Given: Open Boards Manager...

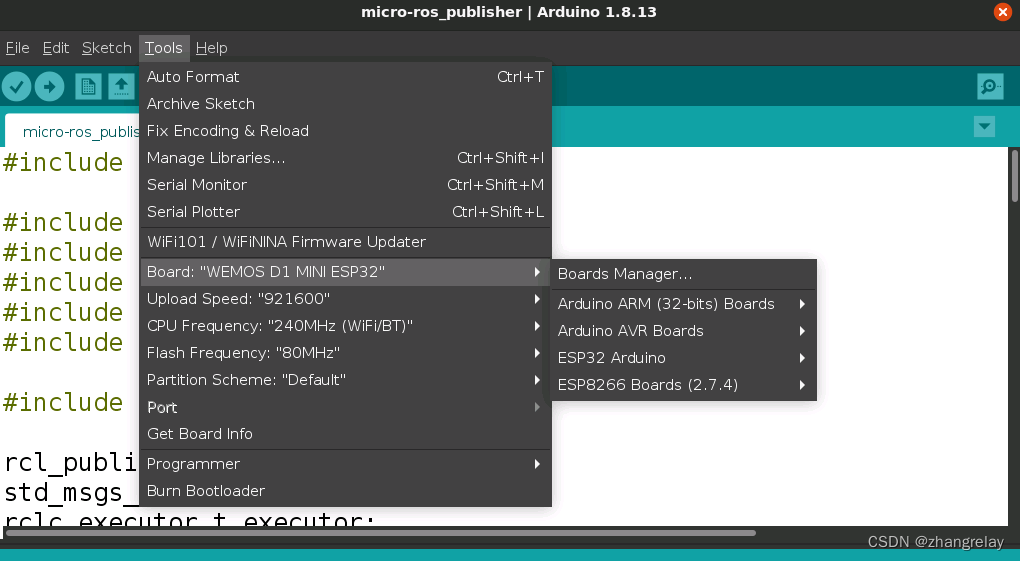Looking at the screenshot, I should [684, 274].
